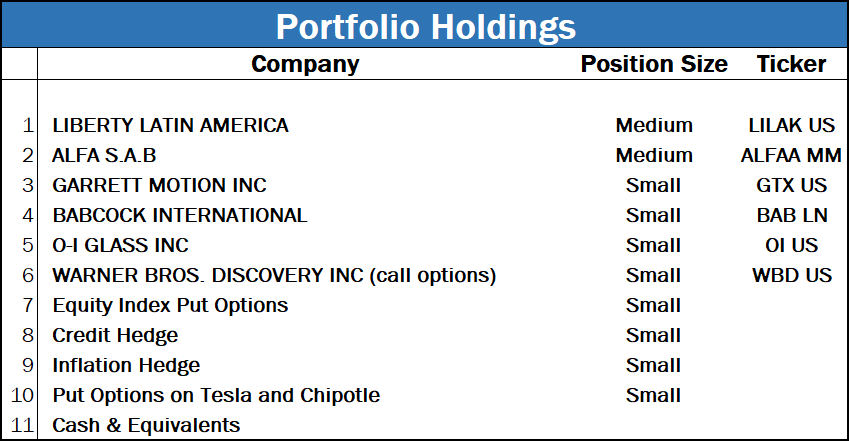
Task: Click the Credit Hedge cell
Action: coord(115,336)
